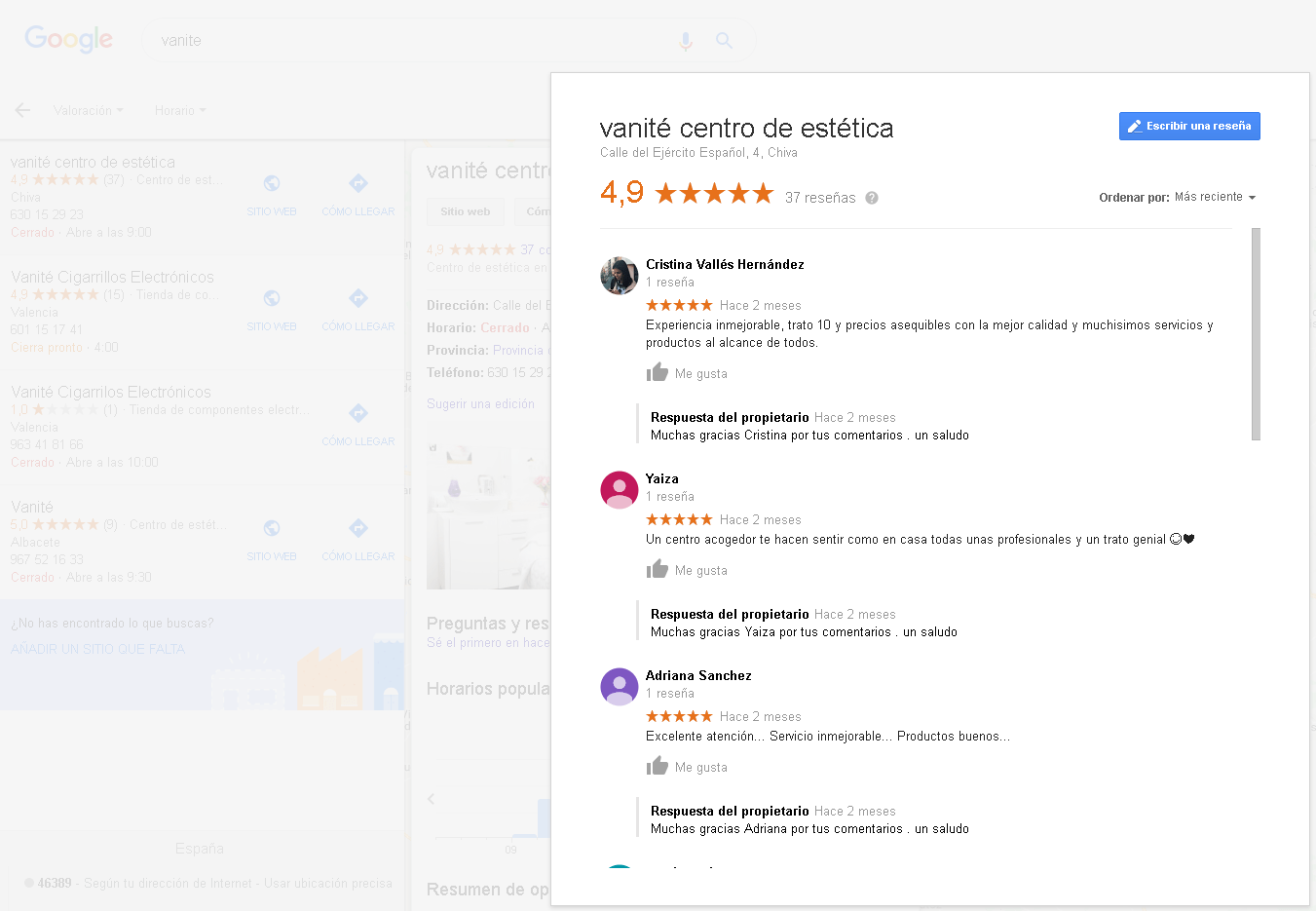This screenshot has width=1316, height=911.
Task: Click CÓMO LLEGAR label for Vanité Albacete
Action: (358, 556)
